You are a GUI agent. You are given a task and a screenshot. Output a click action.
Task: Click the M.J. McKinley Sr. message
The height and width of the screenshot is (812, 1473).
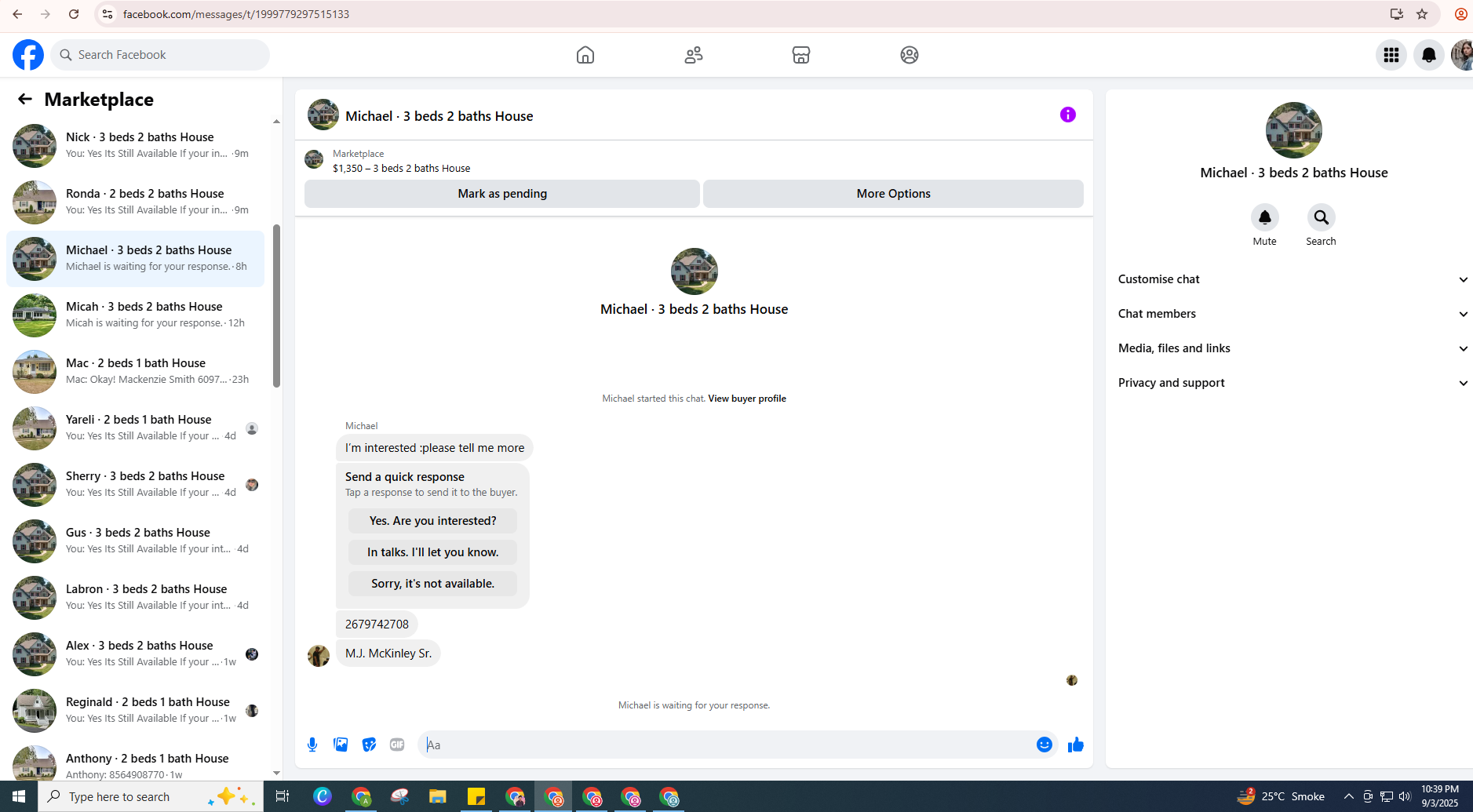388,654
